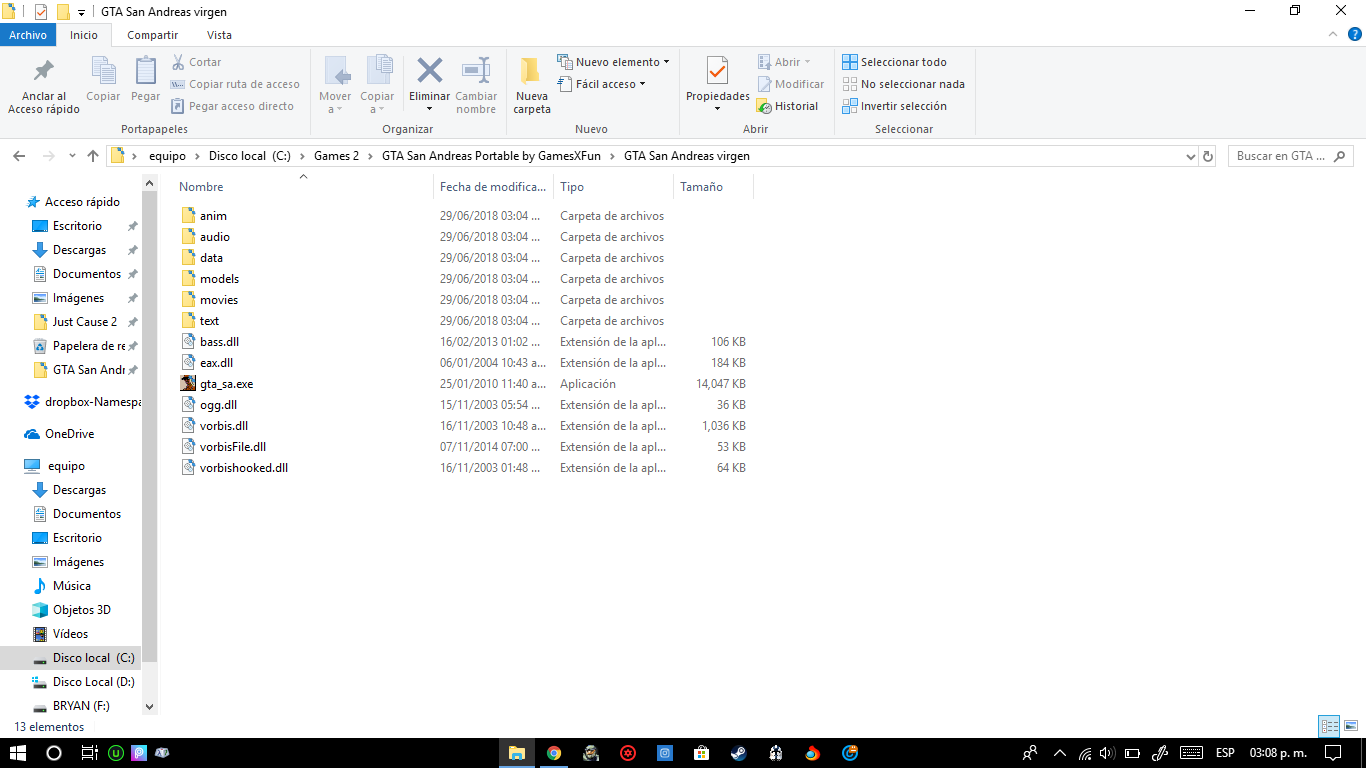Open the Archivo tab
This screenshot has width=1366, height=768.
tap(28, 35)
